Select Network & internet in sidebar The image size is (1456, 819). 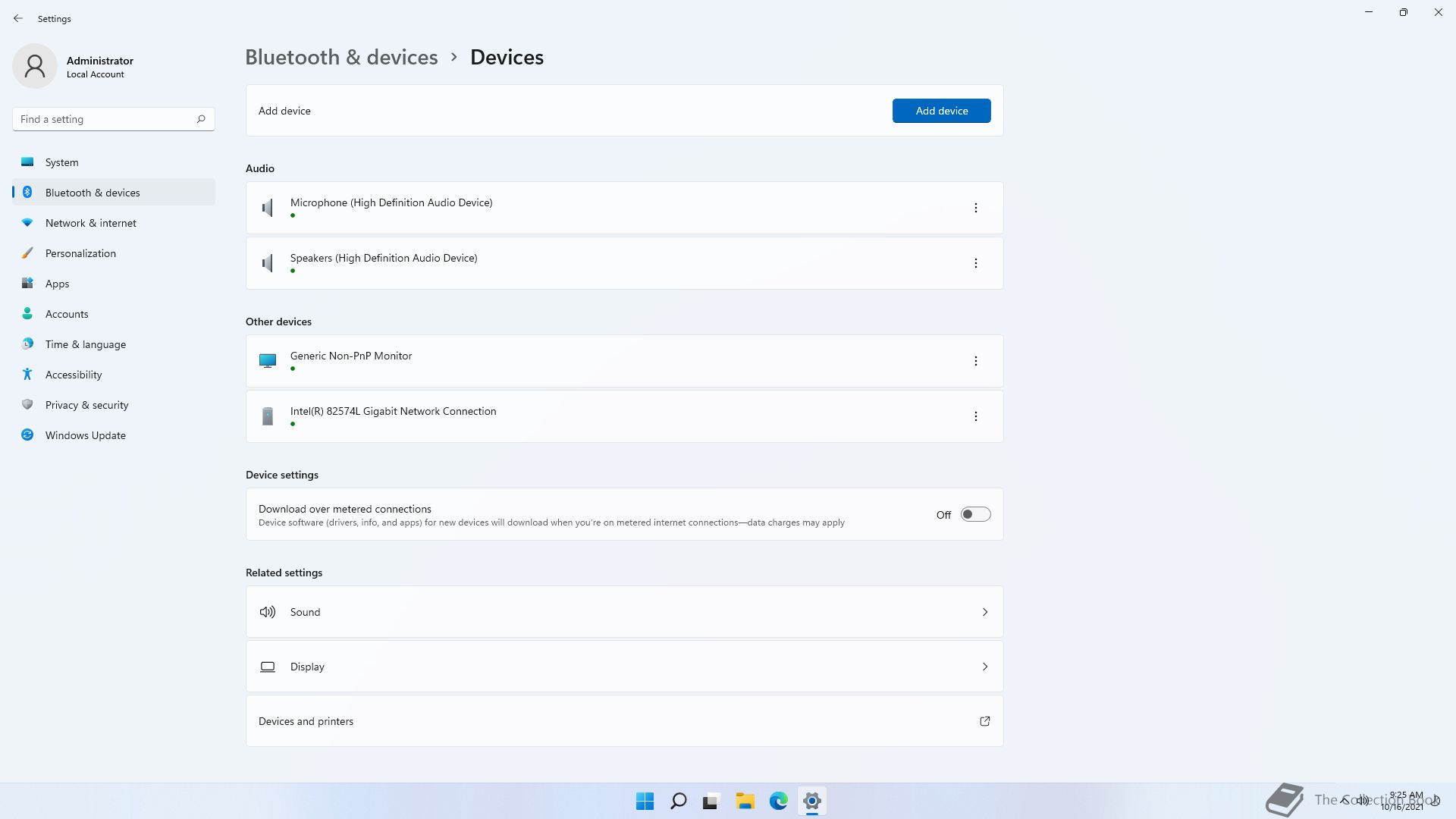[x=91, y=223]
